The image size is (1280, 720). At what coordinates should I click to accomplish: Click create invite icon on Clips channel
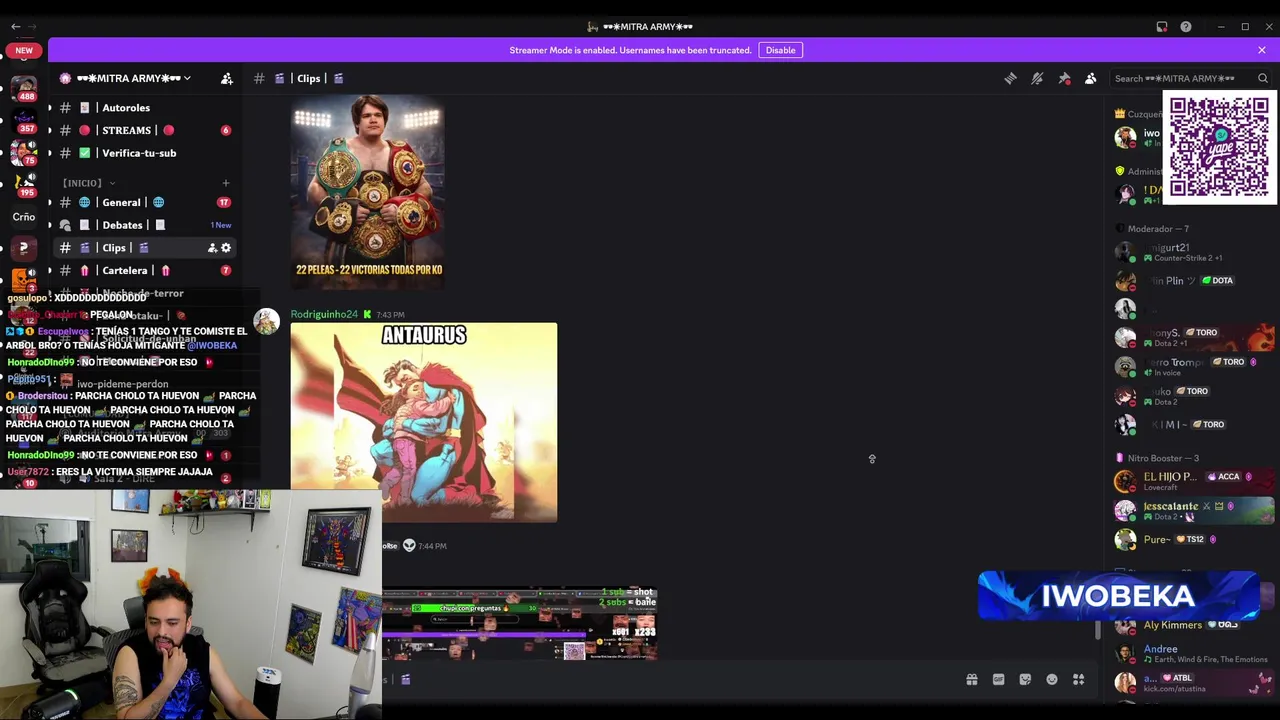(x=212, y=248)
